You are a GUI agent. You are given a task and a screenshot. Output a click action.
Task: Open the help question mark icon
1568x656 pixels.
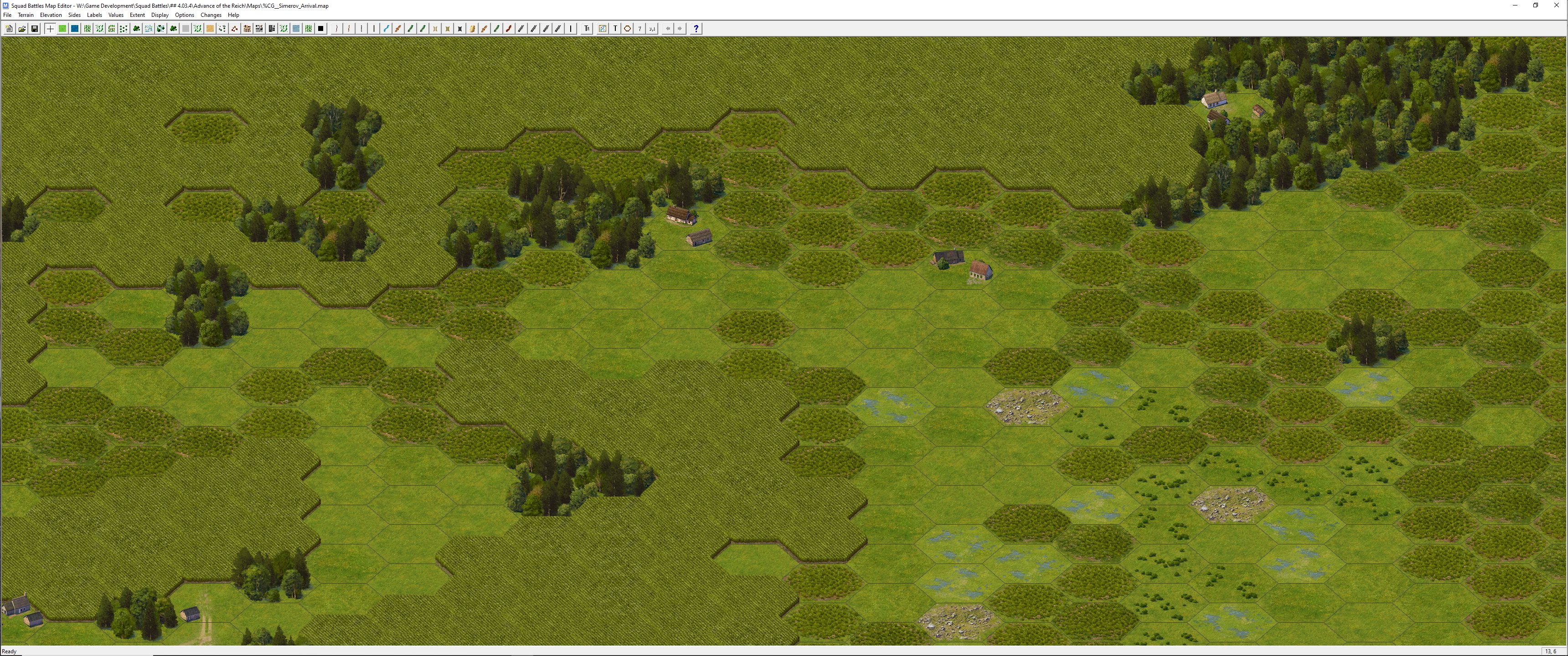[x=696, y=29]
